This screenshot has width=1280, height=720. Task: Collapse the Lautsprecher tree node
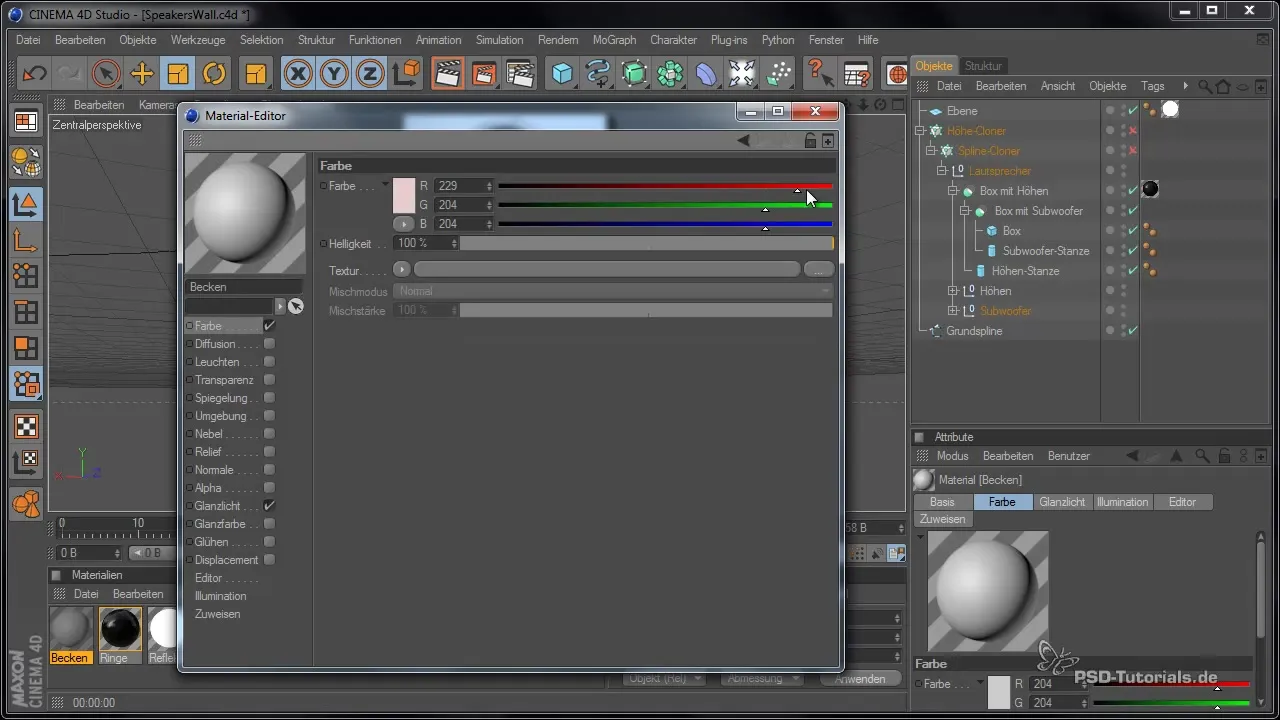pyautogui.click(x=942, y=171)
